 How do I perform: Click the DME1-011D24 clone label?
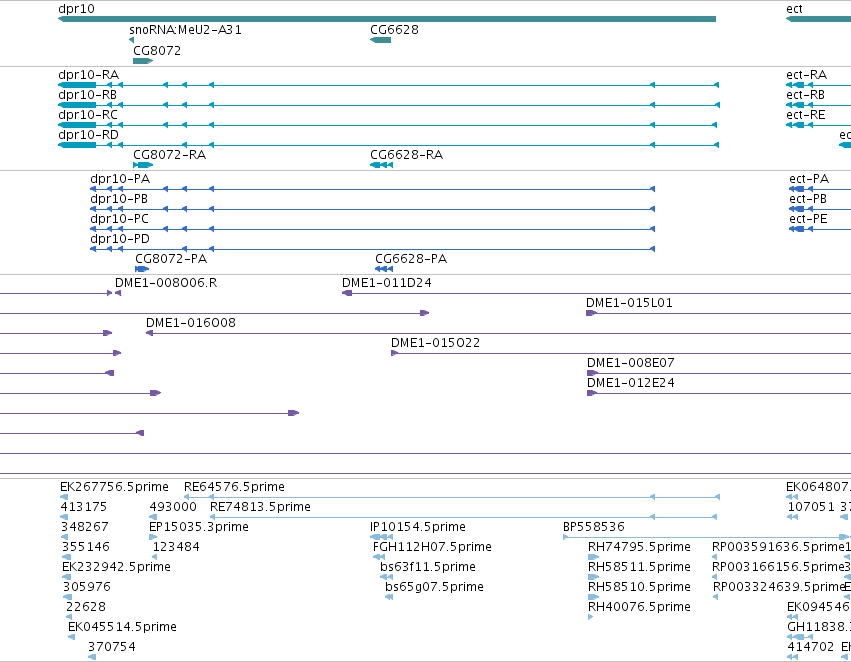tap(387, 283)
